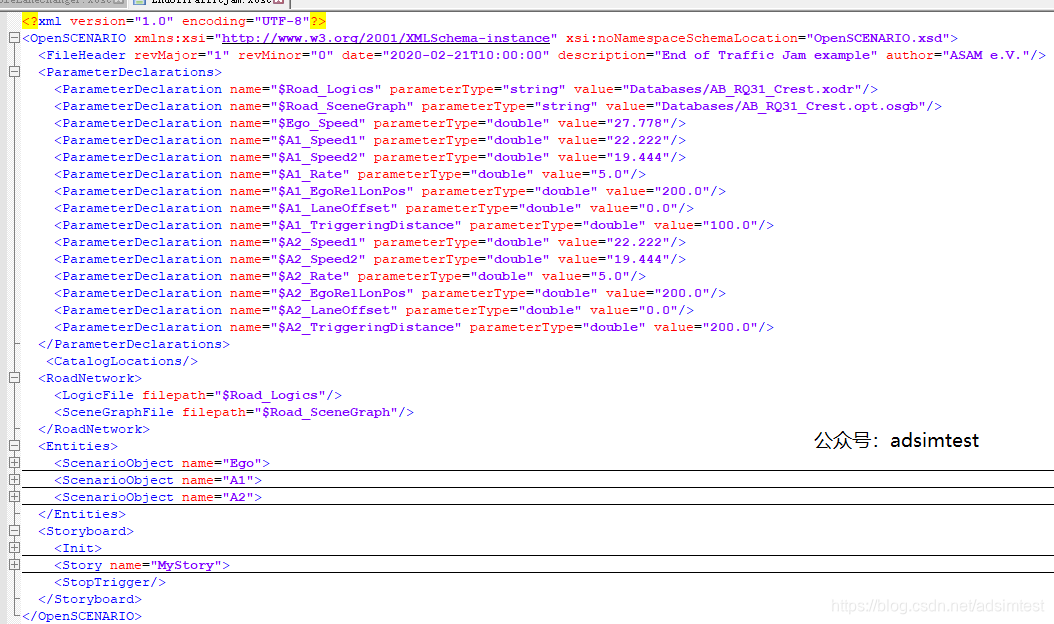The image size is (1054, 624).
Task: Expand the A2 ScenarioObject node
Action: [14, 497]
